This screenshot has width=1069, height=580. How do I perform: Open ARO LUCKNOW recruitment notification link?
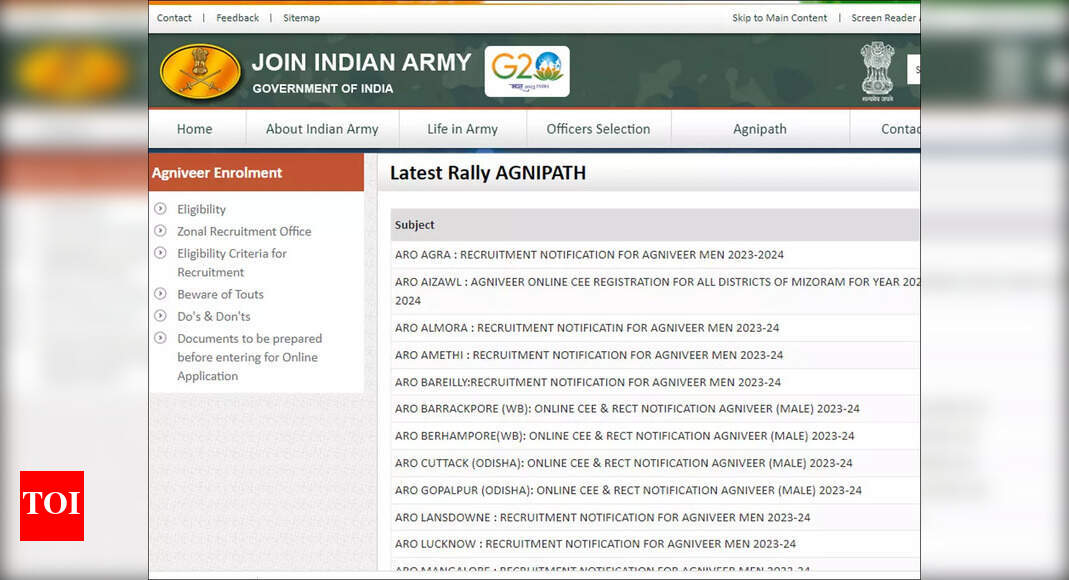point(595,544)
